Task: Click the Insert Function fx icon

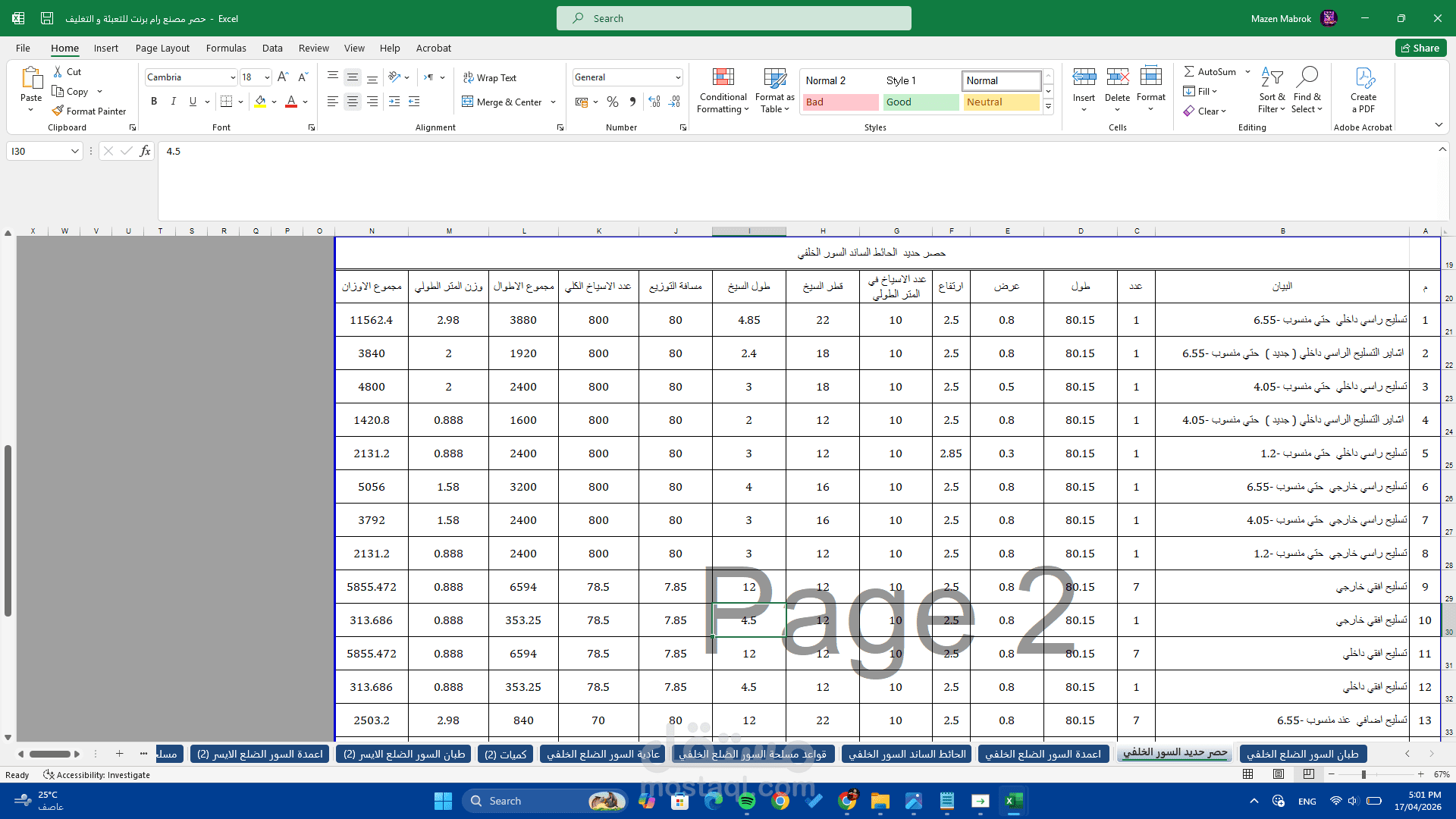Action: (x=145, y=151)
